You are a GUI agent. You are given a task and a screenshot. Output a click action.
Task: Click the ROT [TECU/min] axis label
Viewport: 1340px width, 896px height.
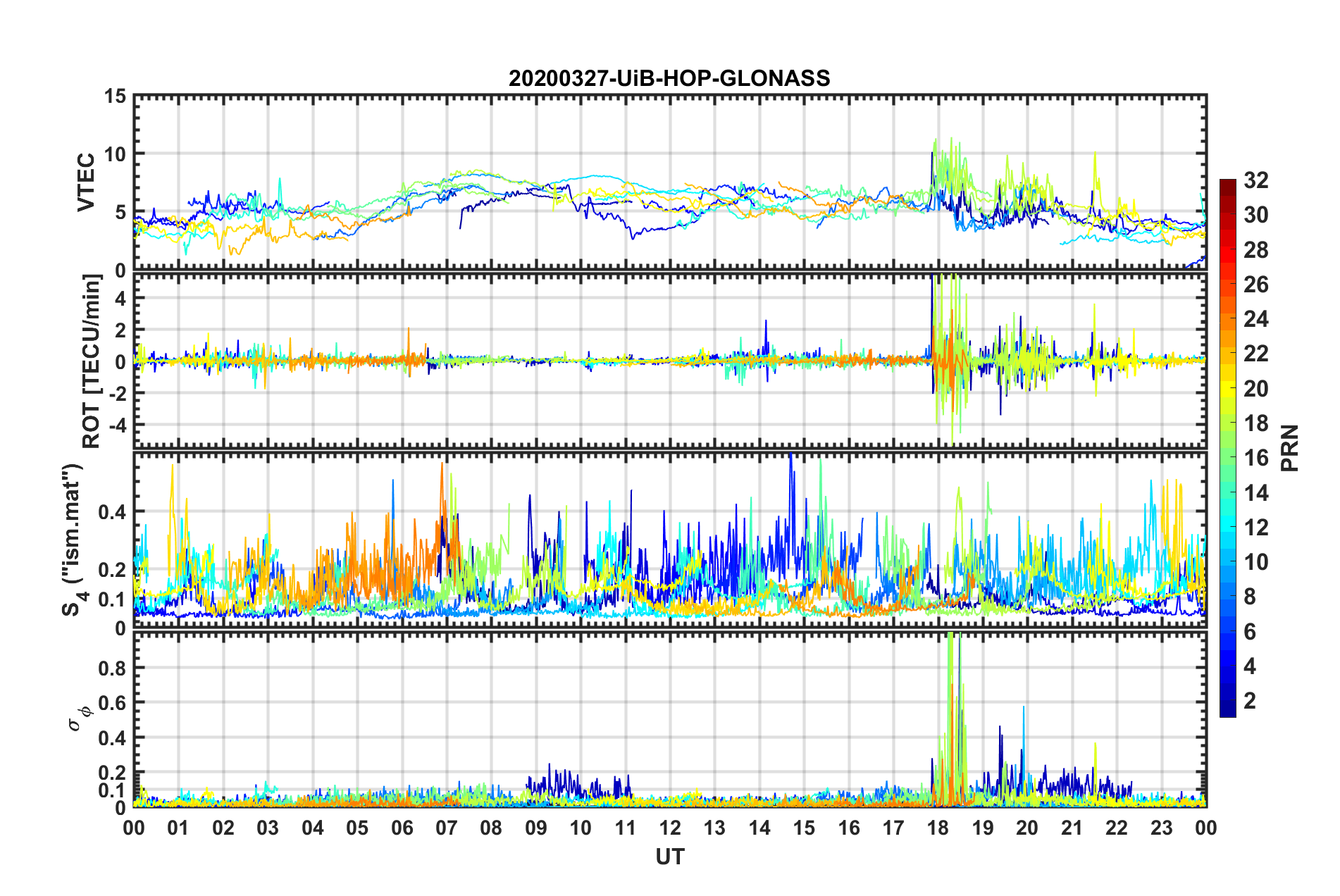(92, 361)
